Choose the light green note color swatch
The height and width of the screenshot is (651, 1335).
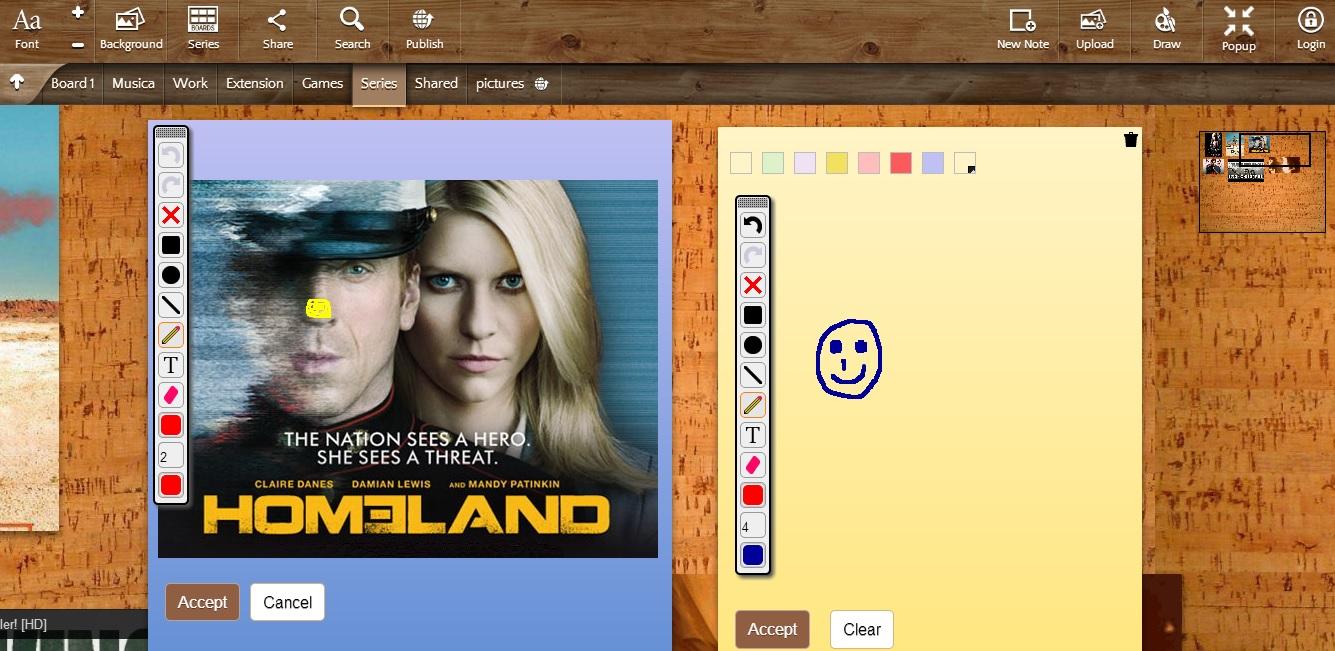click(773, 163)
